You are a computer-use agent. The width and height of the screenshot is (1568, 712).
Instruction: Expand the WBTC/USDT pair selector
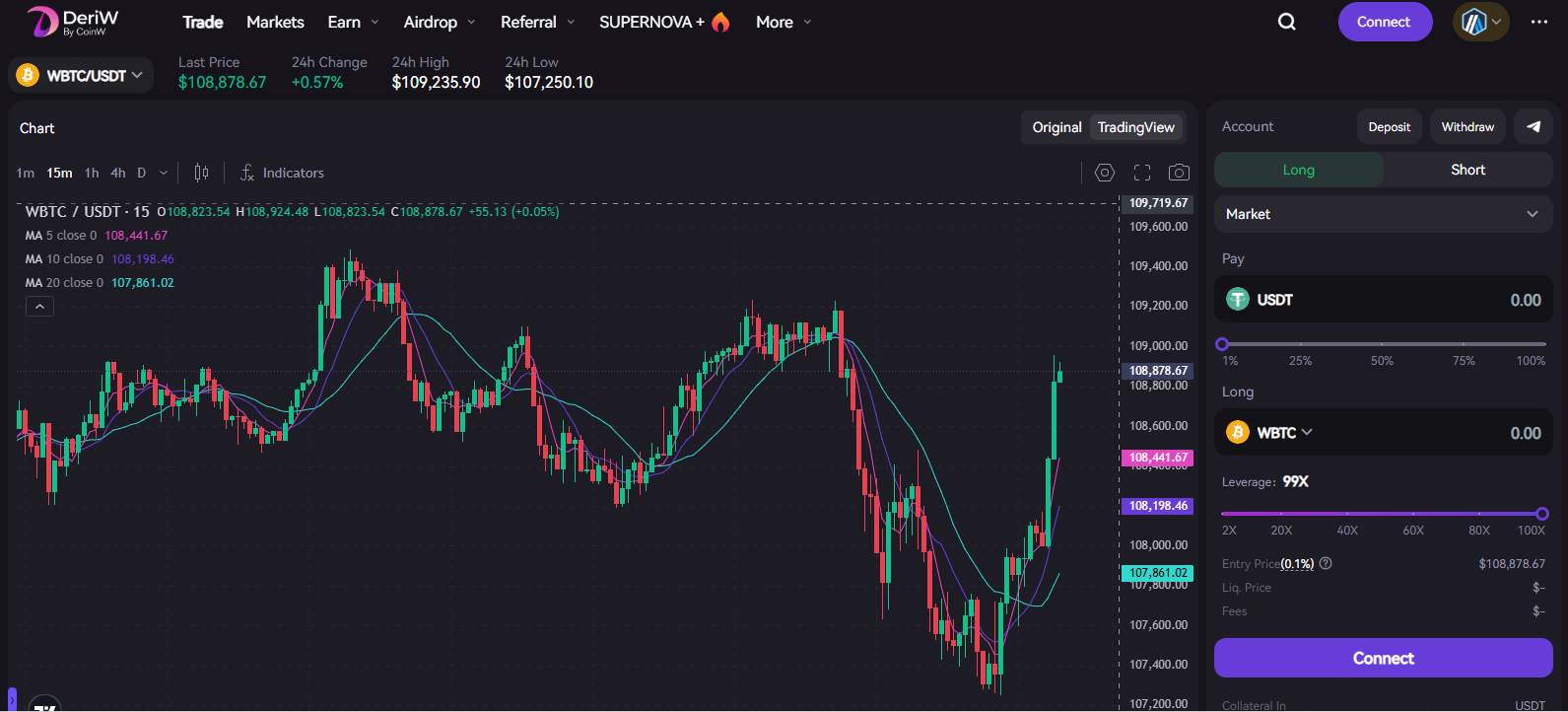click(81, 75)
